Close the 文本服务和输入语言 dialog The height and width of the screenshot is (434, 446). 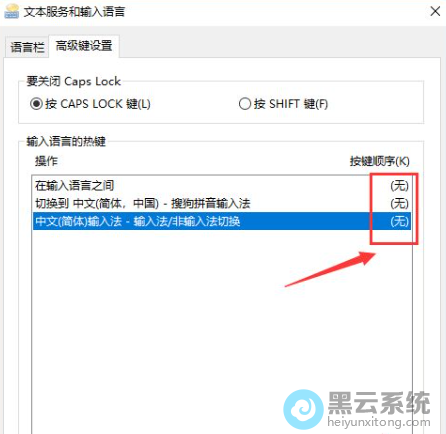click(x=435, y=11)
